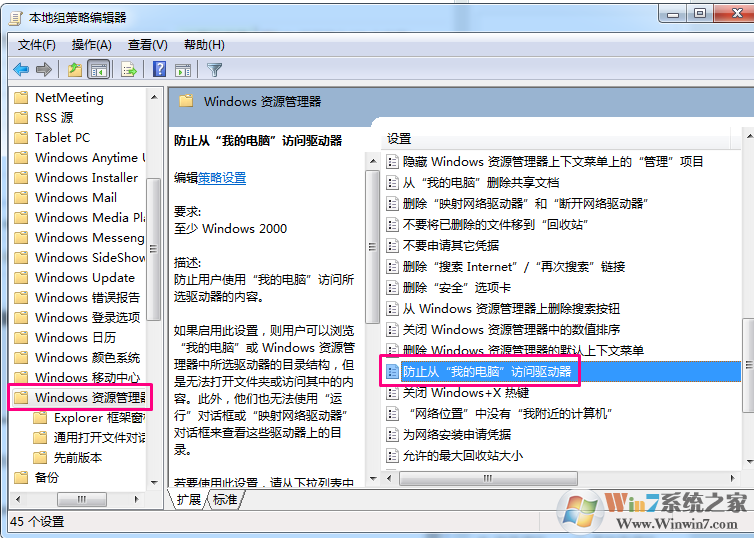754x538 pixels.
Task: Select Windows 登录选项 tree item
Action: (x=88, y=317)
